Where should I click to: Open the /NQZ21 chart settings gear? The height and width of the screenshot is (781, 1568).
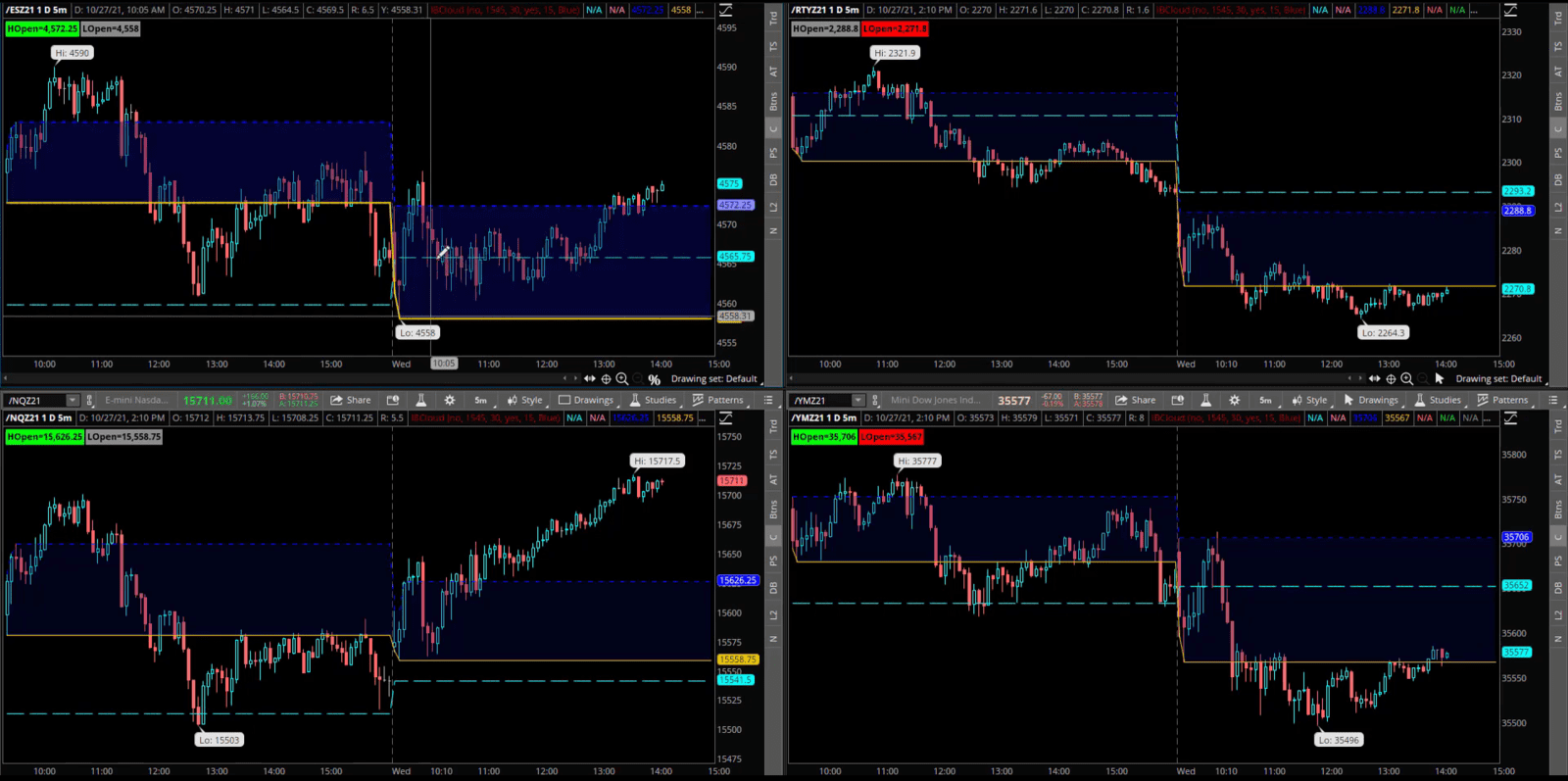click(450, 400)
